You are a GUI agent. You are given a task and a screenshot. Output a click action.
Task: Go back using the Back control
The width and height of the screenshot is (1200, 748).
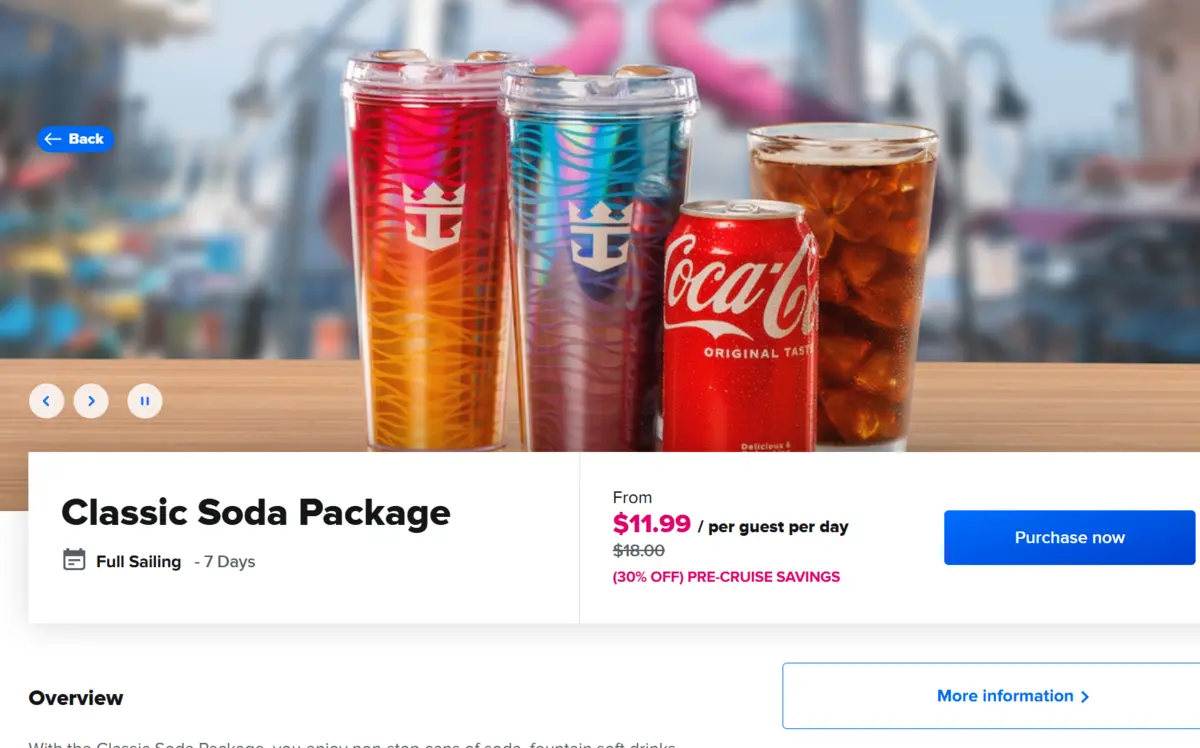point(75,139)
